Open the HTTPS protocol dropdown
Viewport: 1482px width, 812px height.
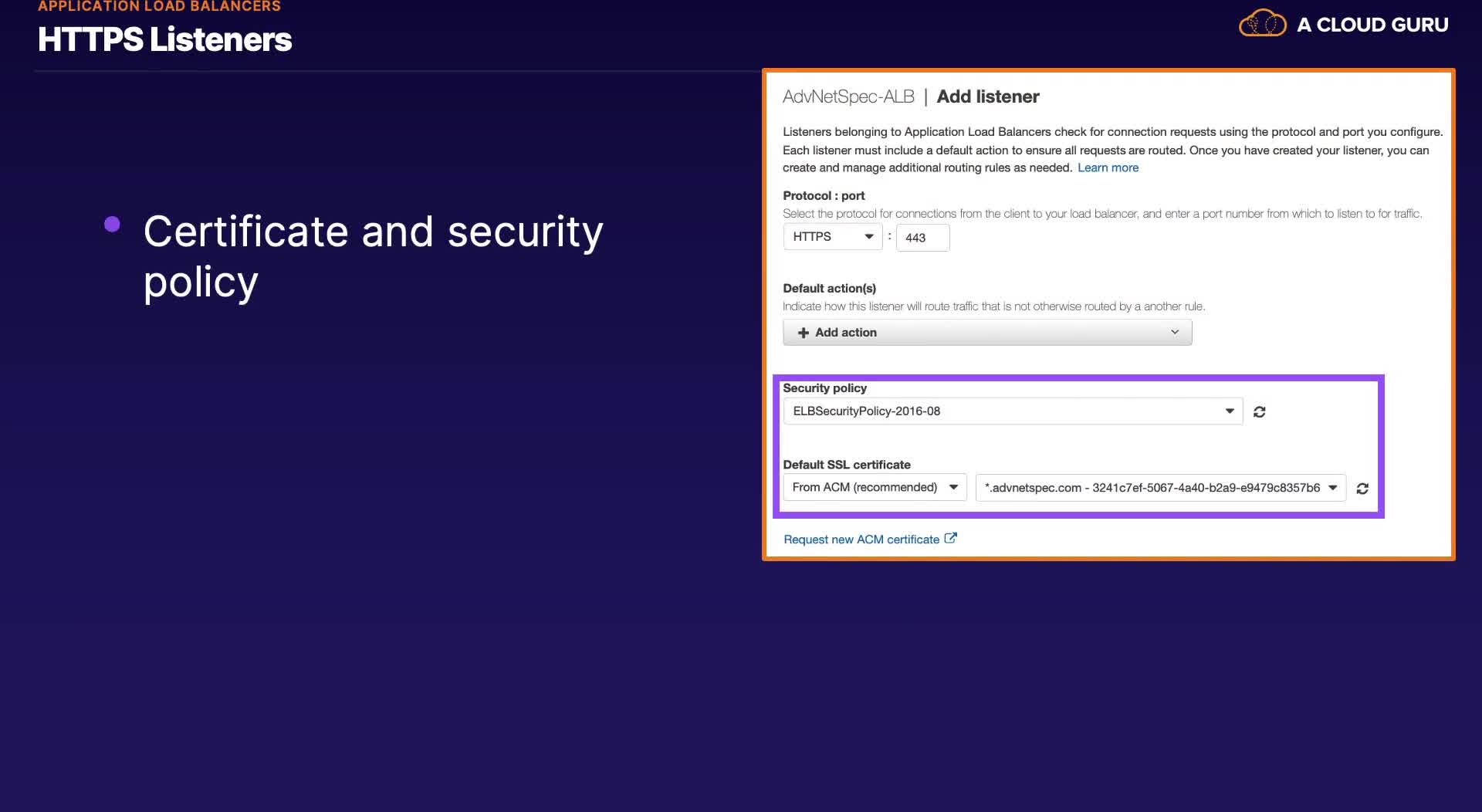[833, 237]
